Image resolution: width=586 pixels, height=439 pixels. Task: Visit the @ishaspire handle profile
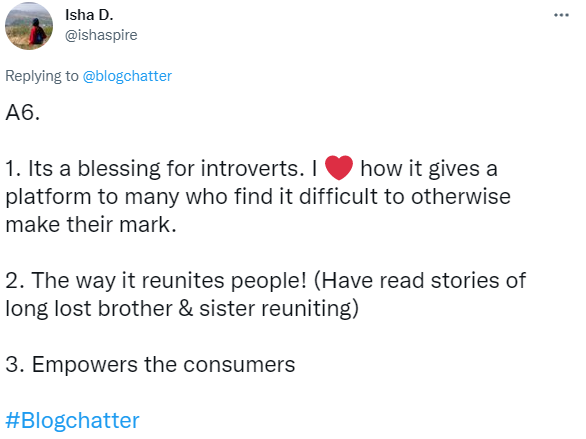tap(101, 35)
